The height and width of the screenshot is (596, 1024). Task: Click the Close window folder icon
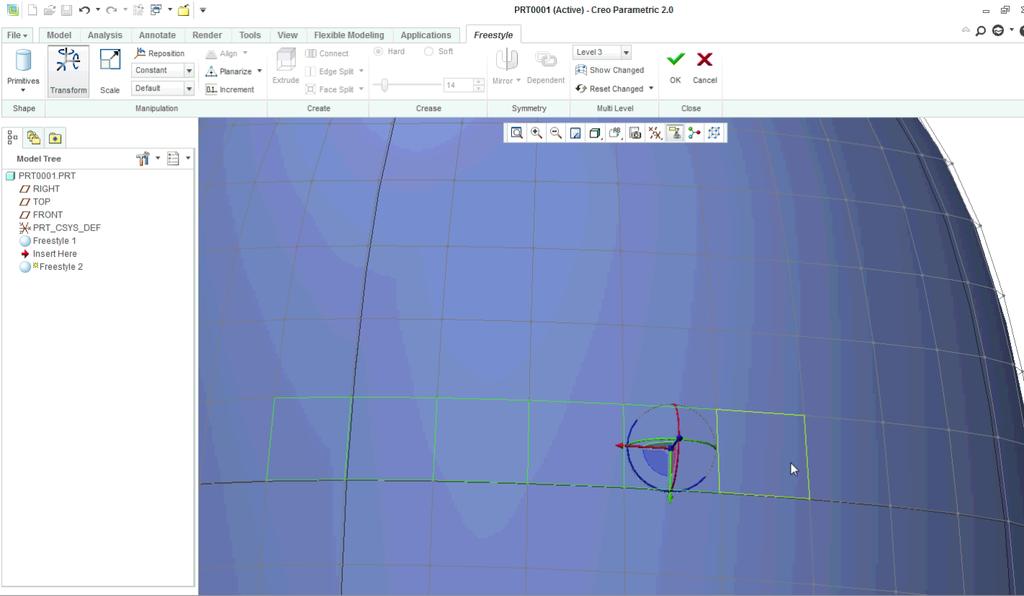point(184,10)
